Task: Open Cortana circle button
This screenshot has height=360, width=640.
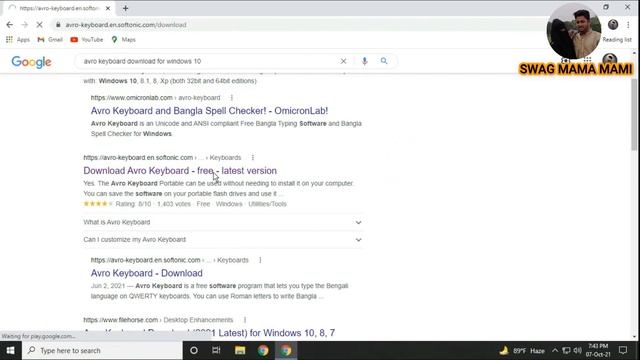Action: coord(194,351)
